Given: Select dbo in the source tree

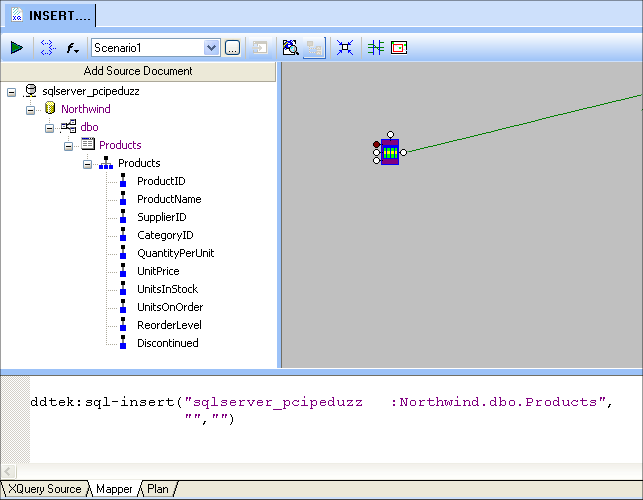Looking at the screenshot, I should (x=89, y=127).
